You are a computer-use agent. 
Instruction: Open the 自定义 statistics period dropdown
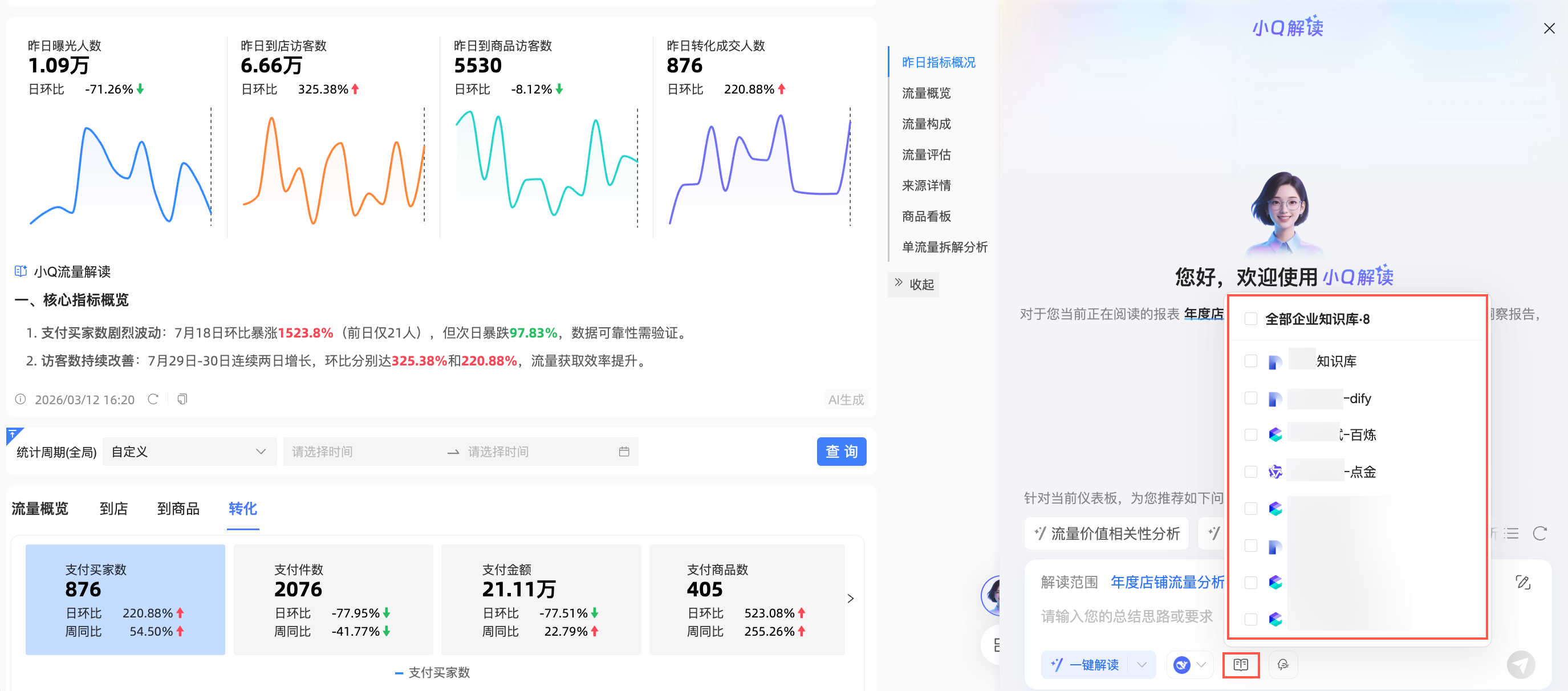tap(189, 452)
